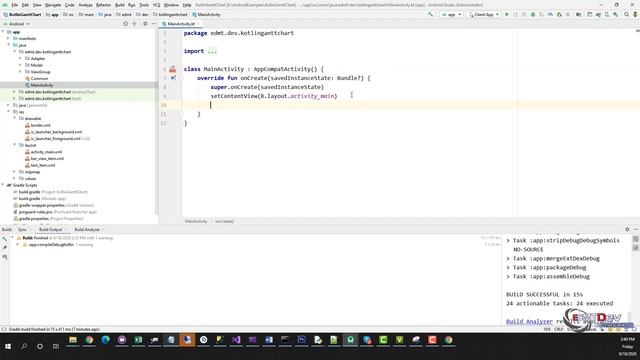Select the MainActivity.kt editor tab

180,24
